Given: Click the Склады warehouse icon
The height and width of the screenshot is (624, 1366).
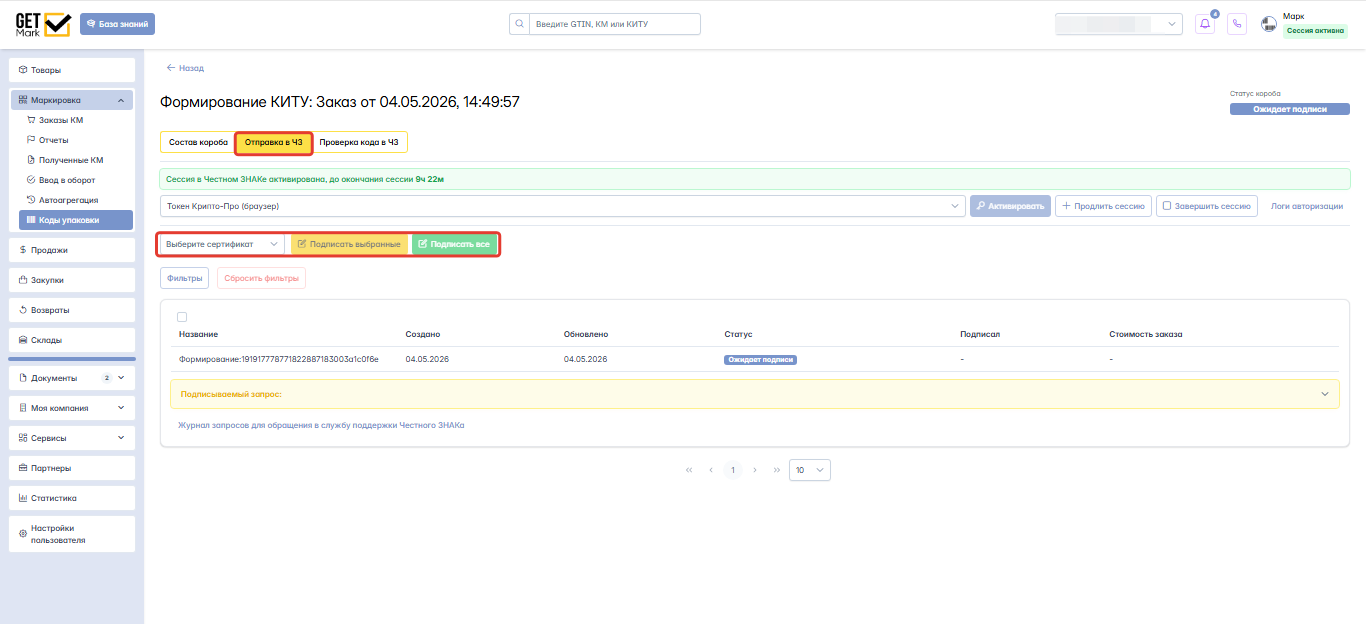Looking at the screenshot, I should [x=23, y=340].
